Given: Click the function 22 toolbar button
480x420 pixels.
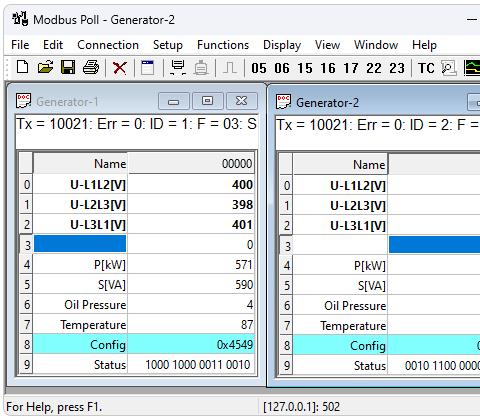Looking at the screenshot, I should pos(374,68).
